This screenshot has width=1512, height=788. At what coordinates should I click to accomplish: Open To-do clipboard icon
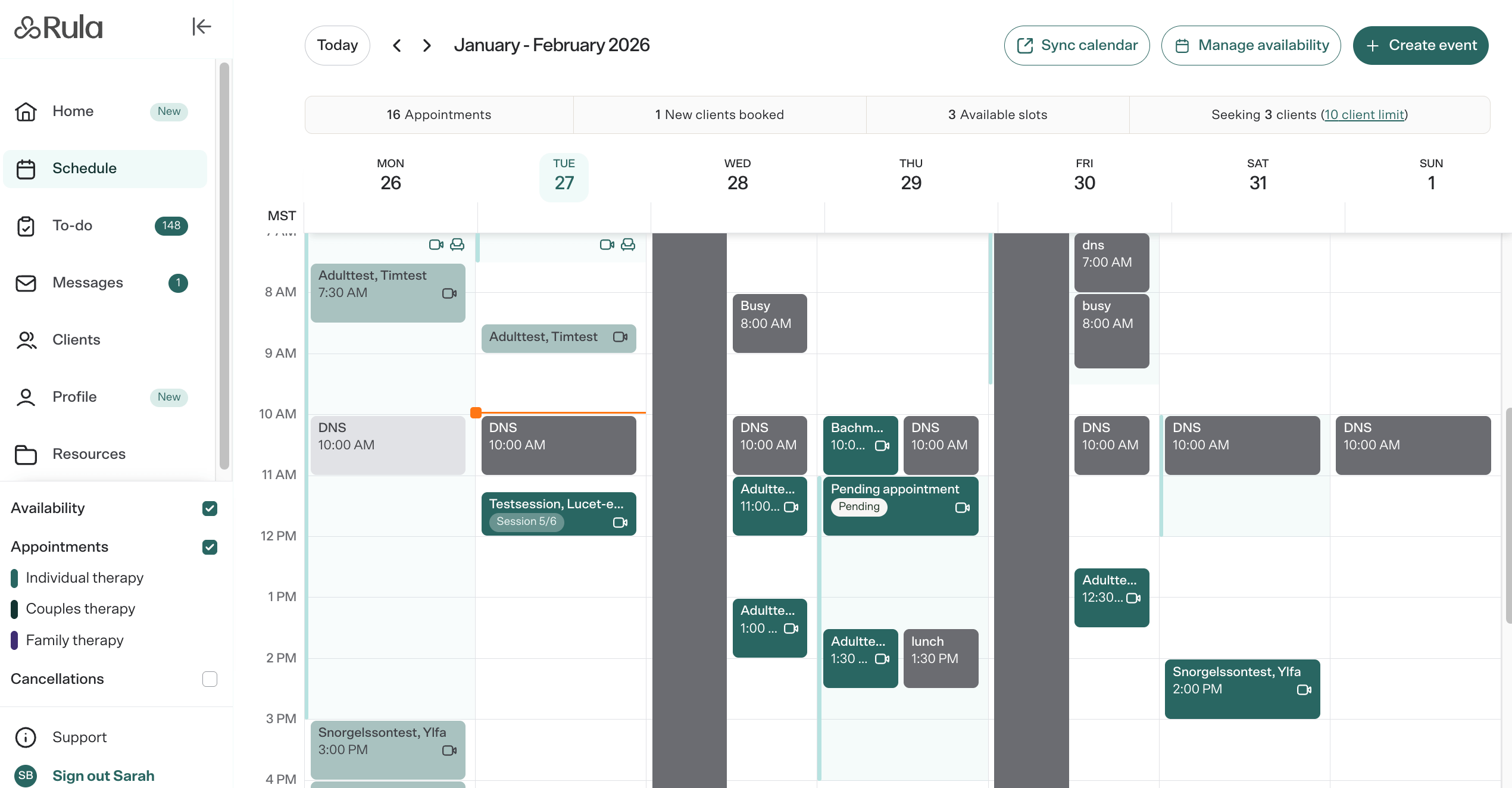[26, 226]
